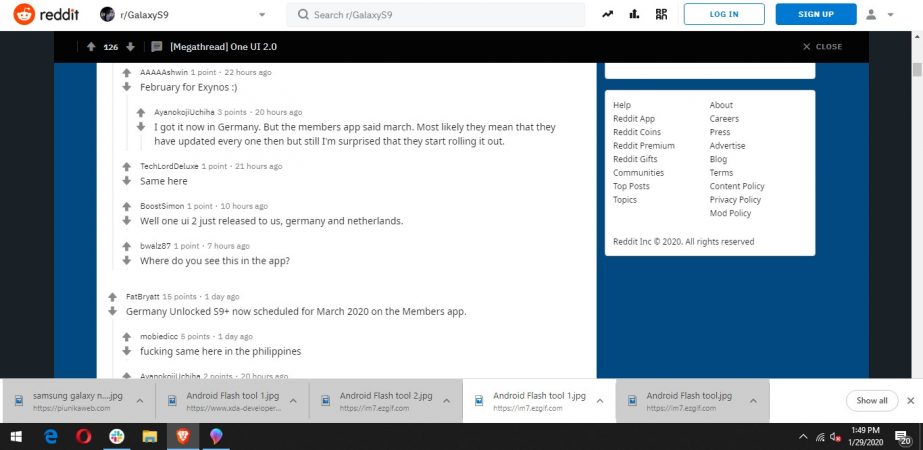Open the About footer link

click(721, 105)
